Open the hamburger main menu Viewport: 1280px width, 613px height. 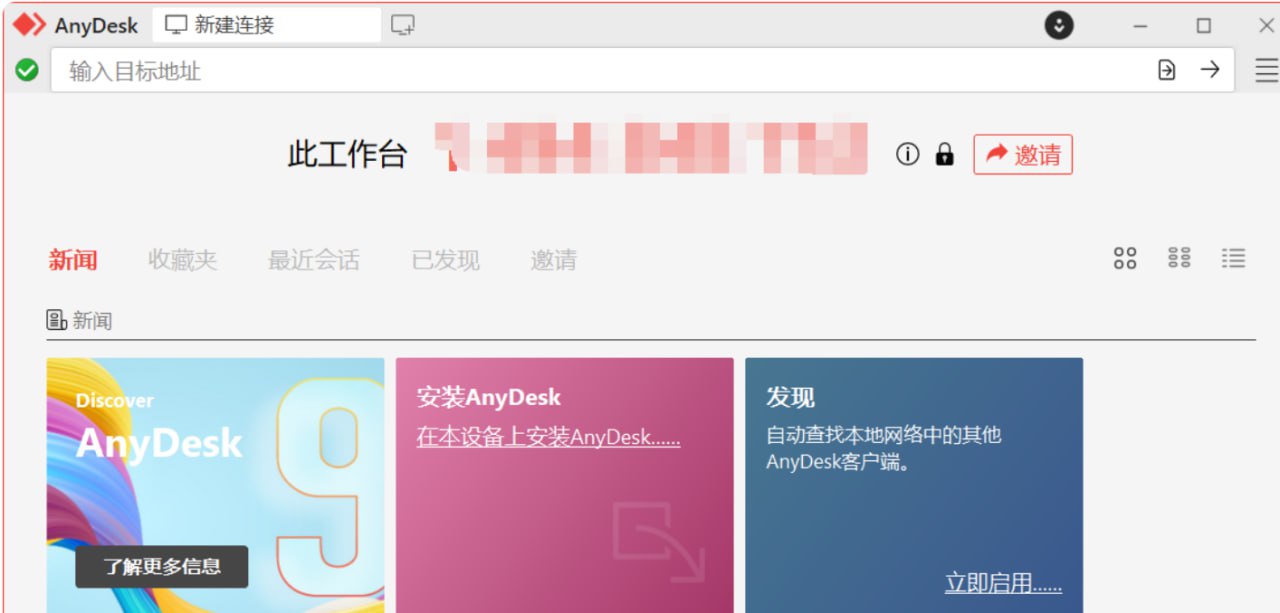click(x=1266, y=70)
